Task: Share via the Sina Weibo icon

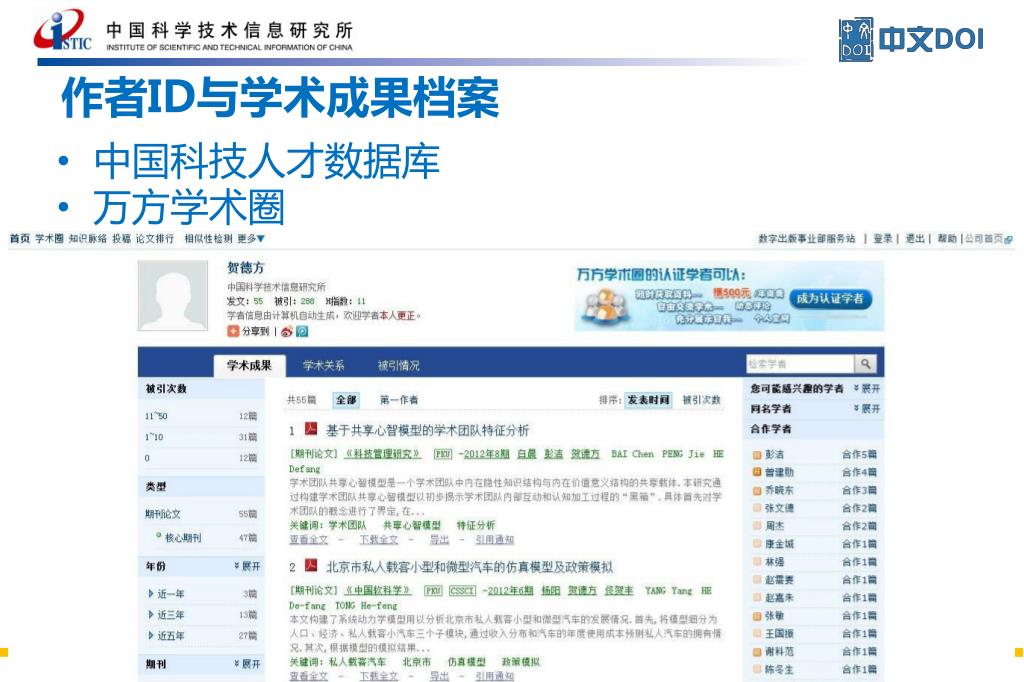Action: [x=287, y=332]
